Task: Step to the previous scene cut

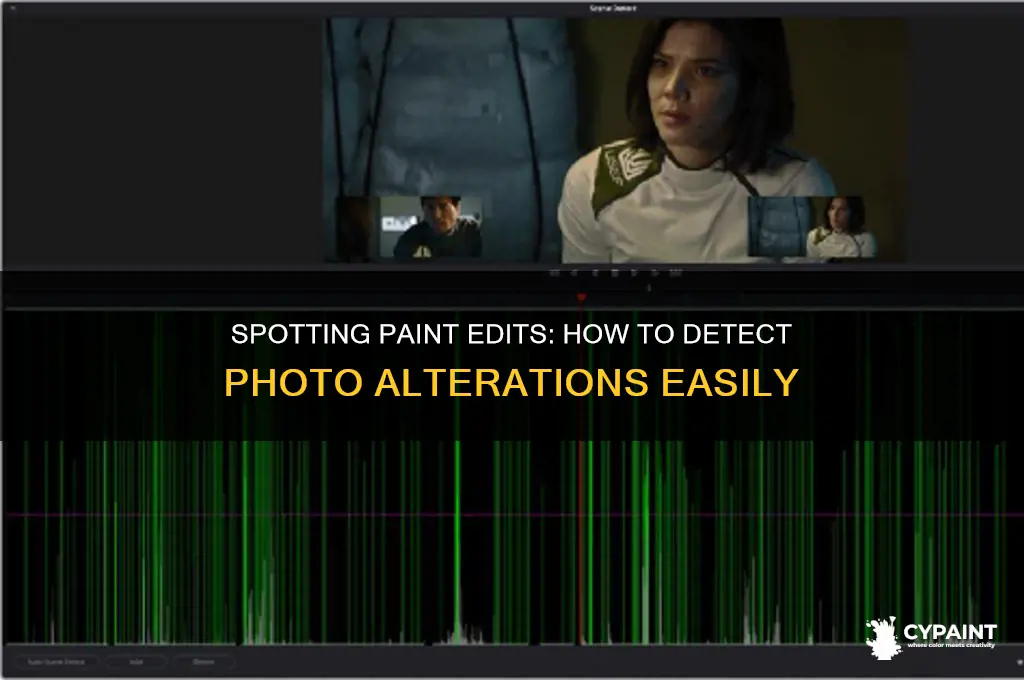Action: point(574,273)
